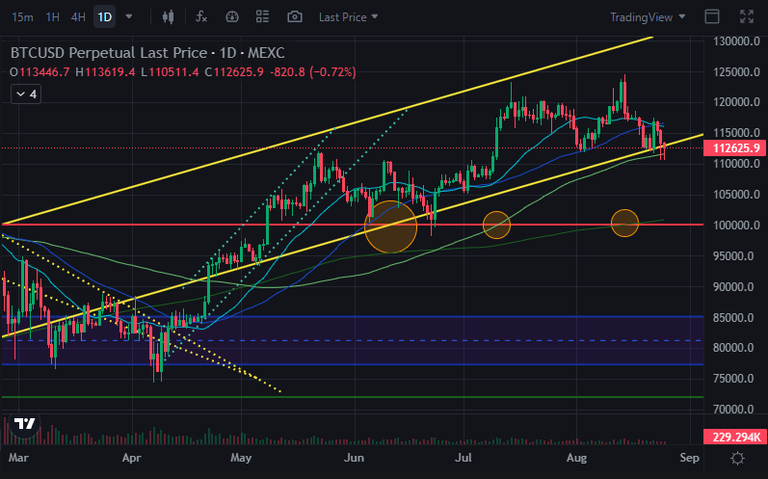Select the active 1D timeframe tab
The width and height of the screenshot is (768, 479).
tap(104, 17)
